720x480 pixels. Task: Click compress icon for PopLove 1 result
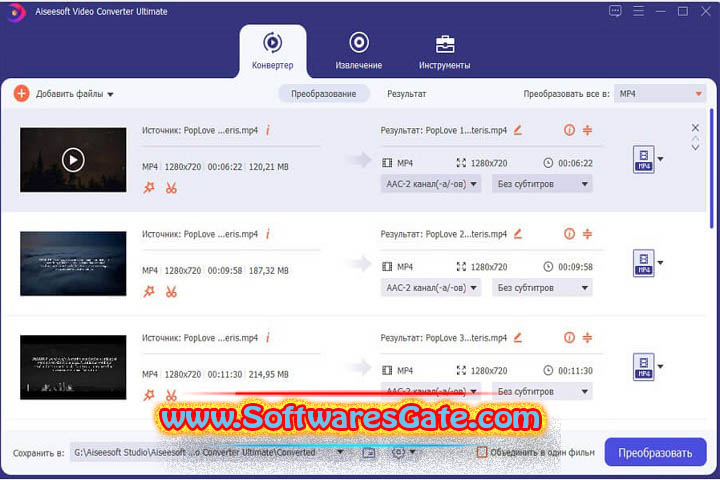587,130
